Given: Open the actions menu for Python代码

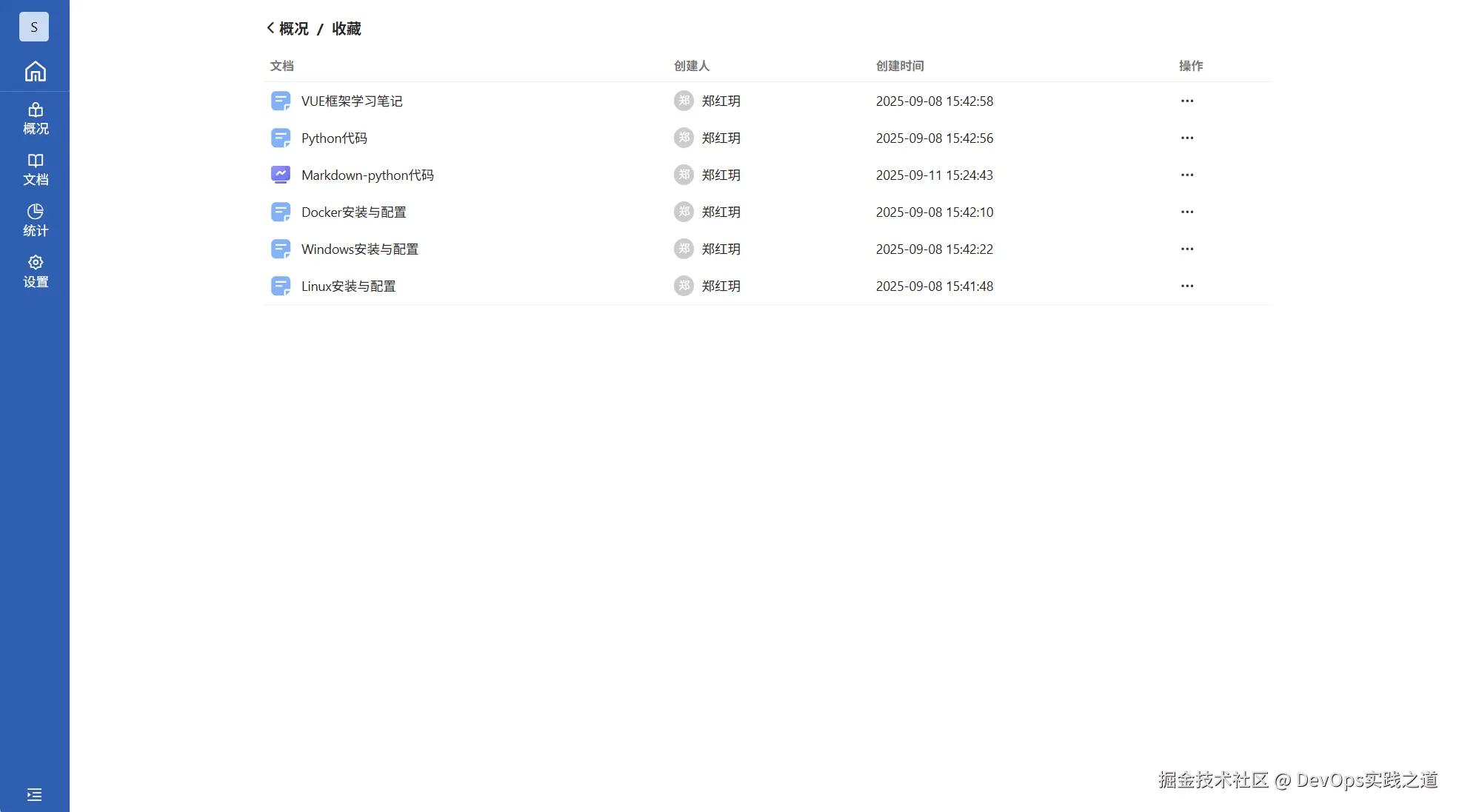Looking at the screenshot, I should click(1186, 138).
